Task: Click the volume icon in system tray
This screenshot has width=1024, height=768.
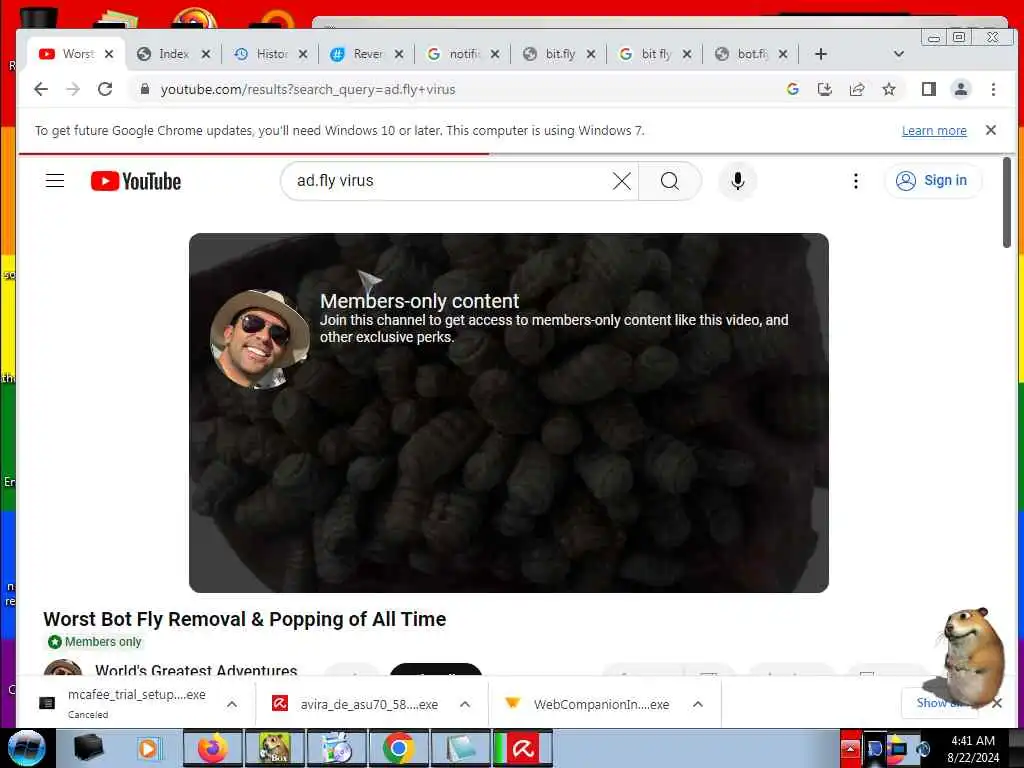Action: (x=923, y=748)
